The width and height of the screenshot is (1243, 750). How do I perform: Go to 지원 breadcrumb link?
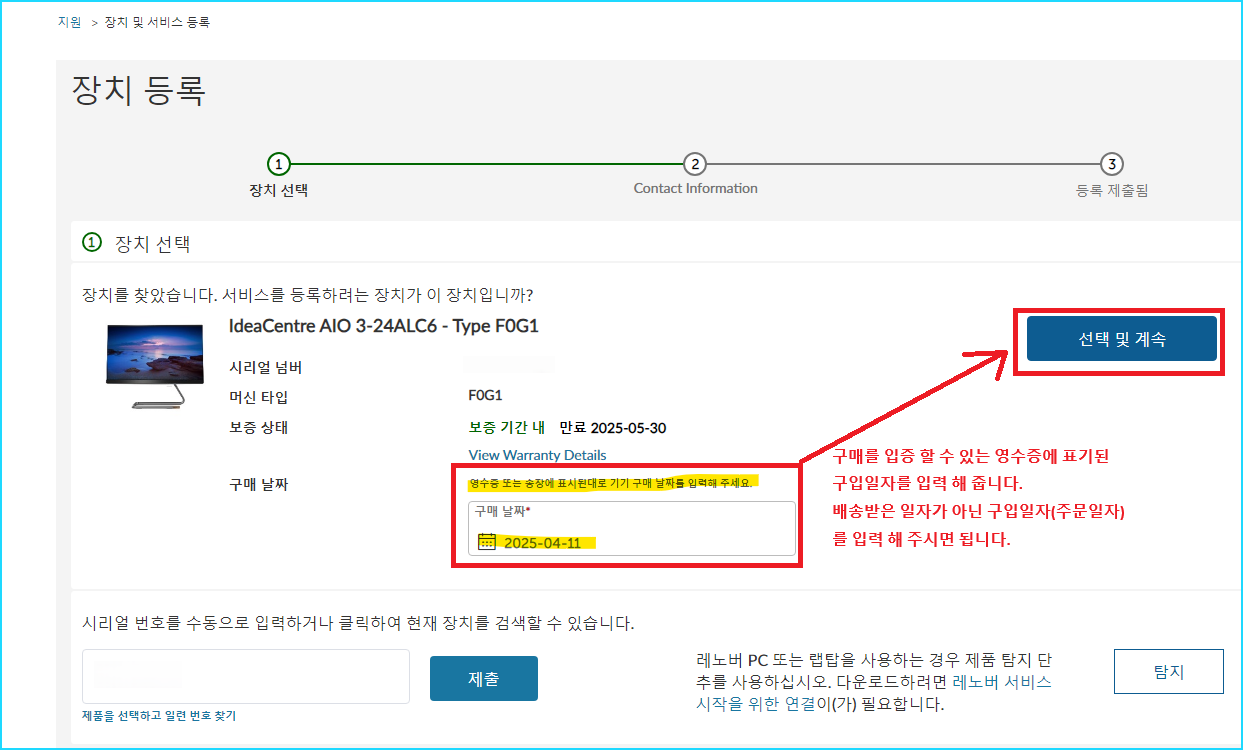click(69, 21)
